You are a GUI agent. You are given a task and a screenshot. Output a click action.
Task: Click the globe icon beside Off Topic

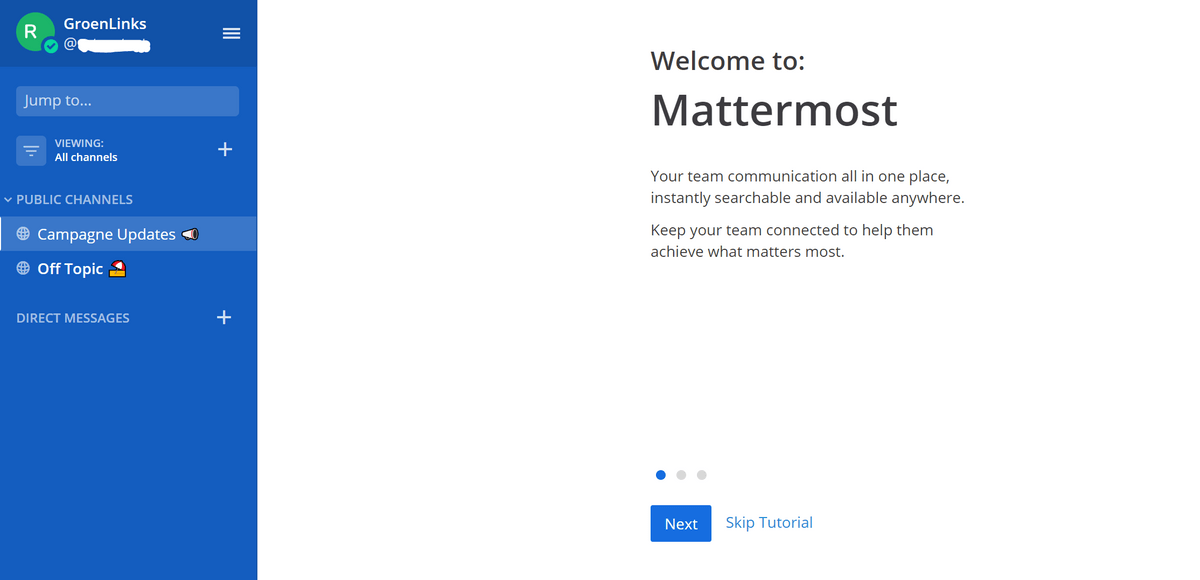pos(23,268)
